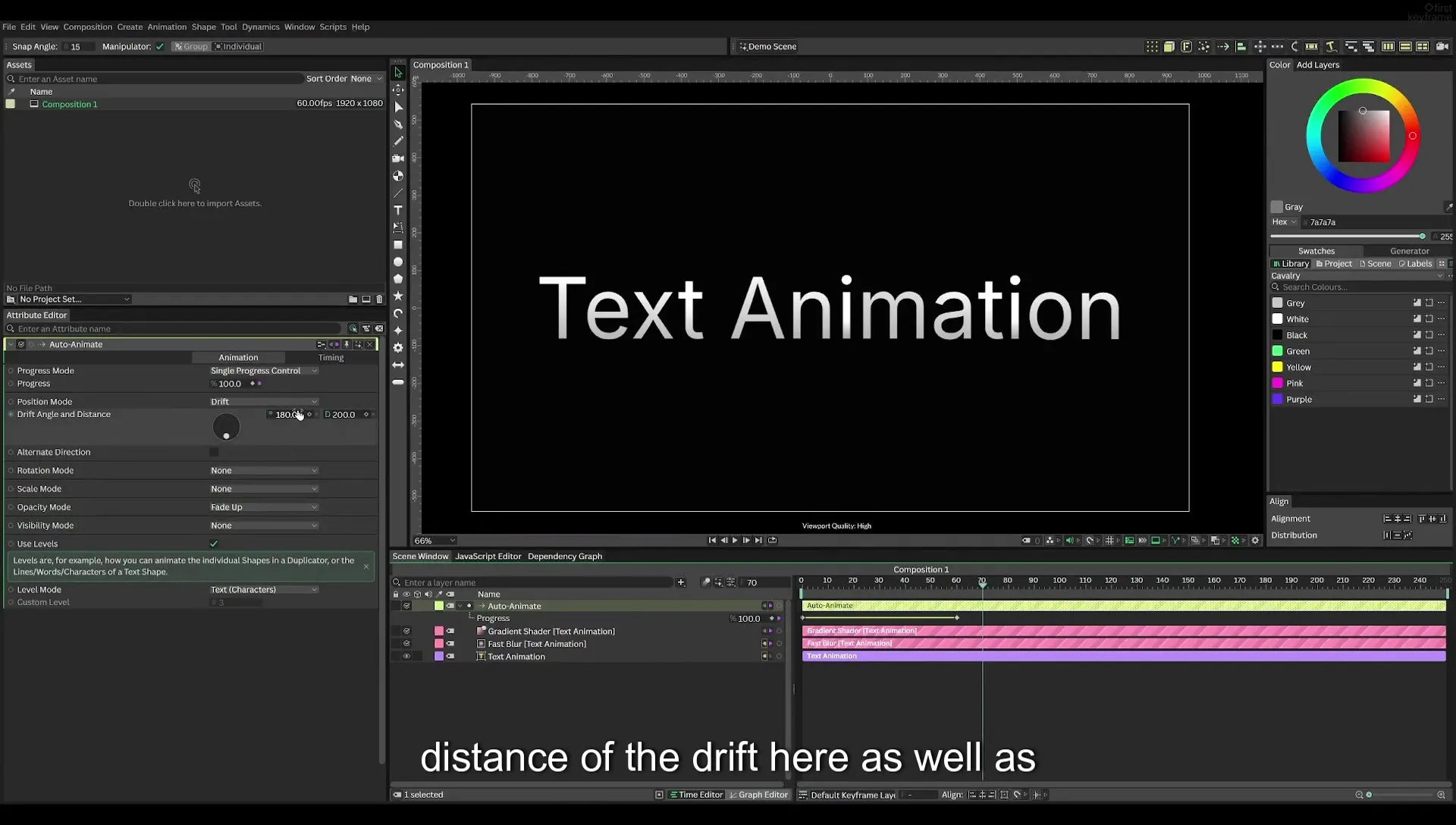Choose the Star shape tool
1456x825 pixels.
coord(398,296)
